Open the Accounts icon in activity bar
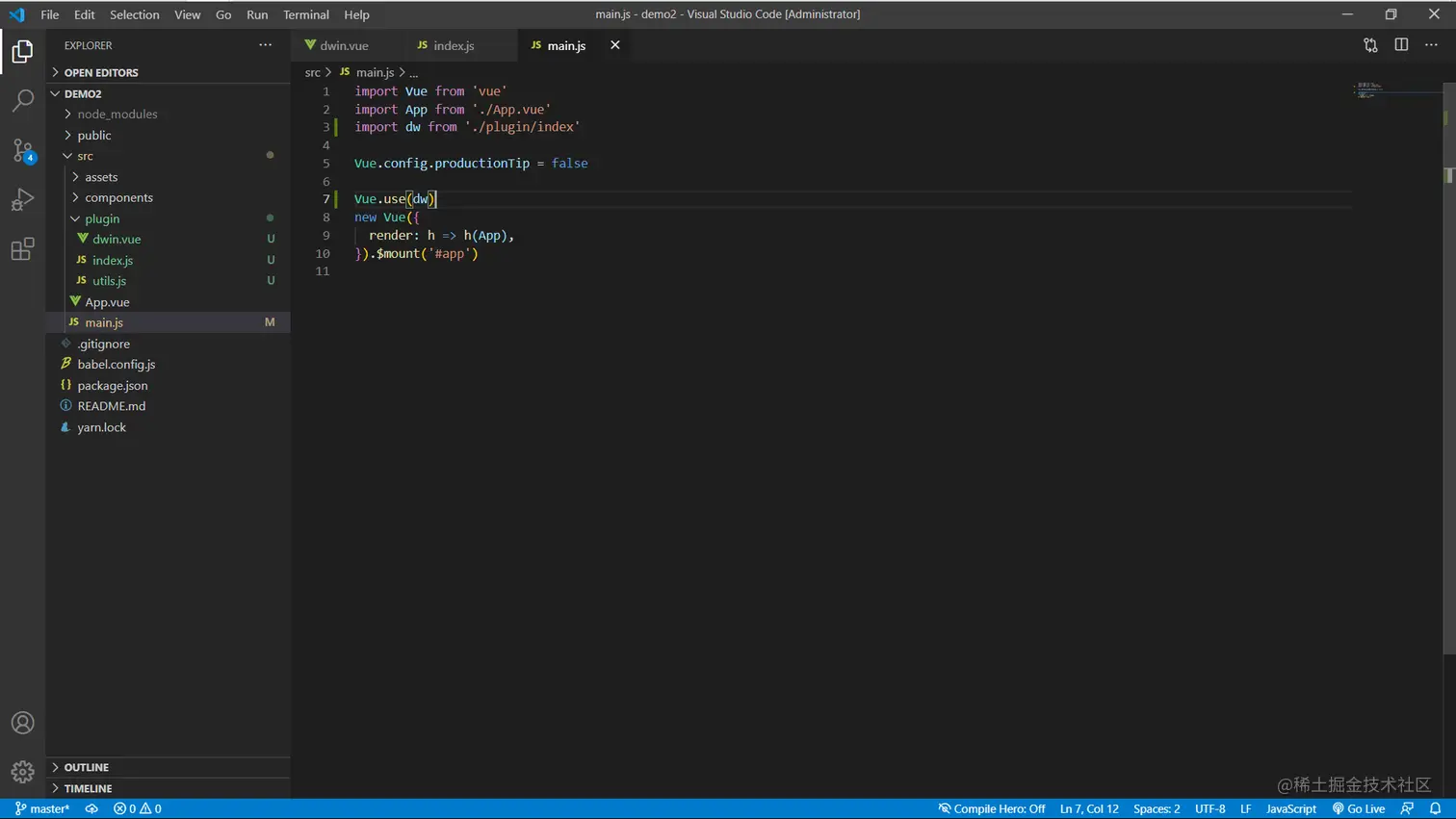The width and height of the screenshot is (1456, 819). pos(22,723)
